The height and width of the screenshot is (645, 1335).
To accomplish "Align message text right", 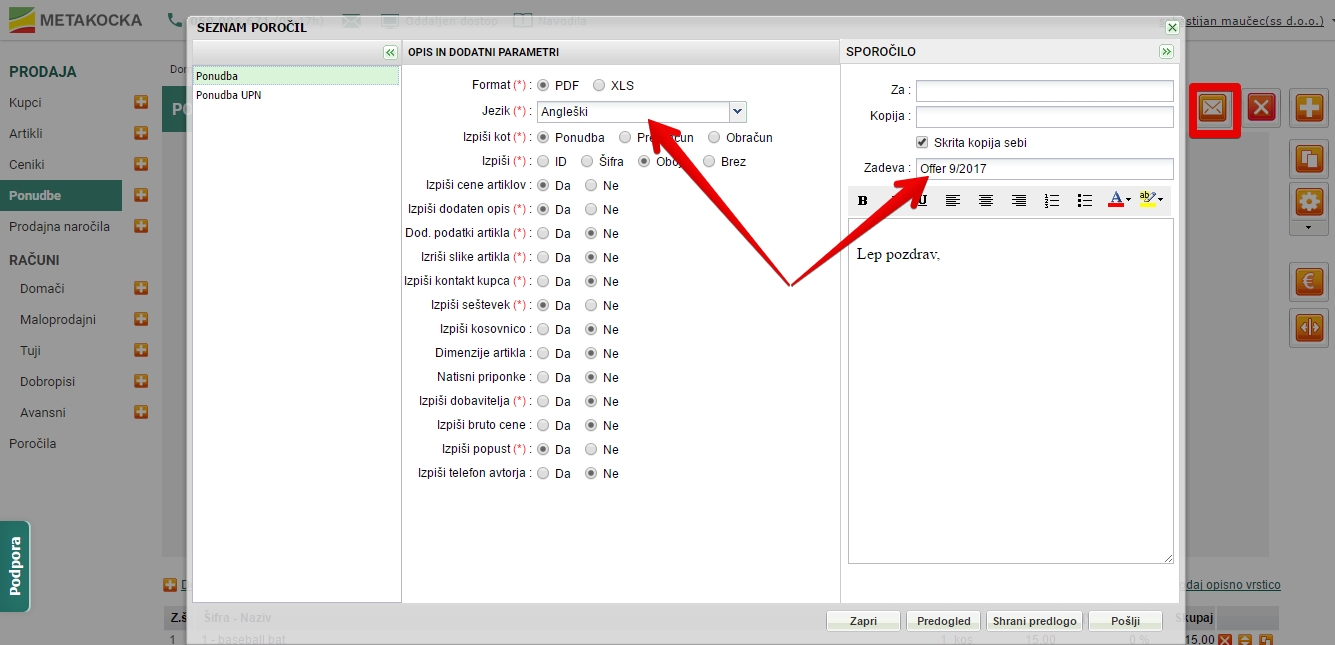I will (1019, 200).
